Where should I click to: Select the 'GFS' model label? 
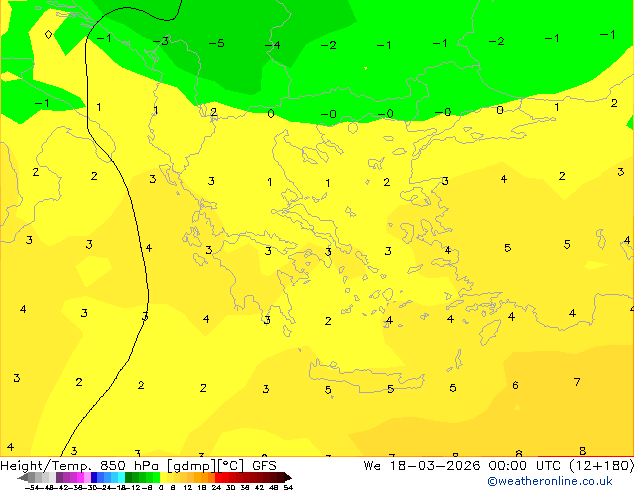coord(264,466)
